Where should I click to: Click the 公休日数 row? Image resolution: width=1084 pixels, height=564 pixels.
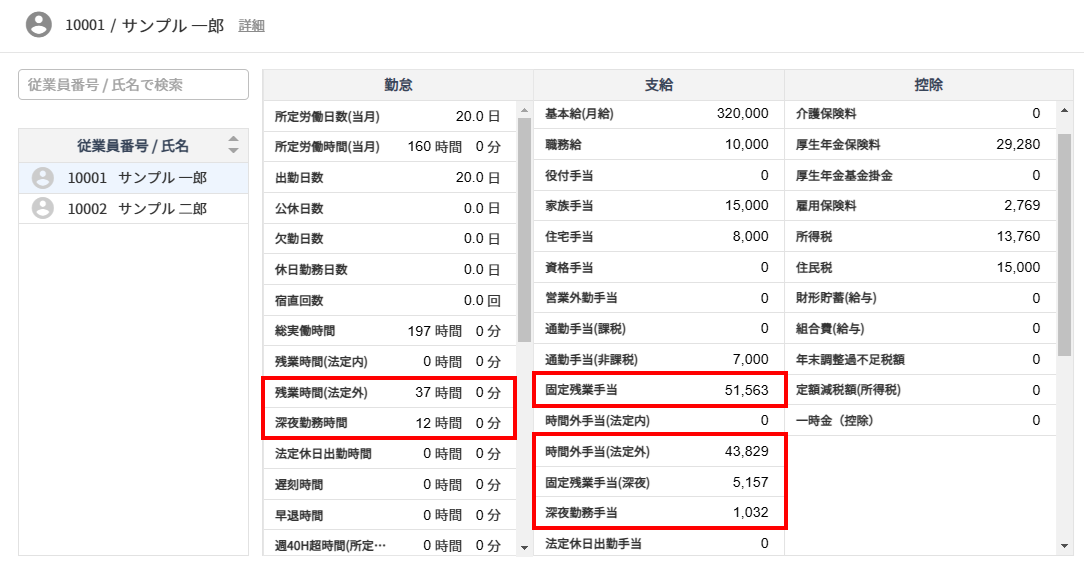point(389,208)
